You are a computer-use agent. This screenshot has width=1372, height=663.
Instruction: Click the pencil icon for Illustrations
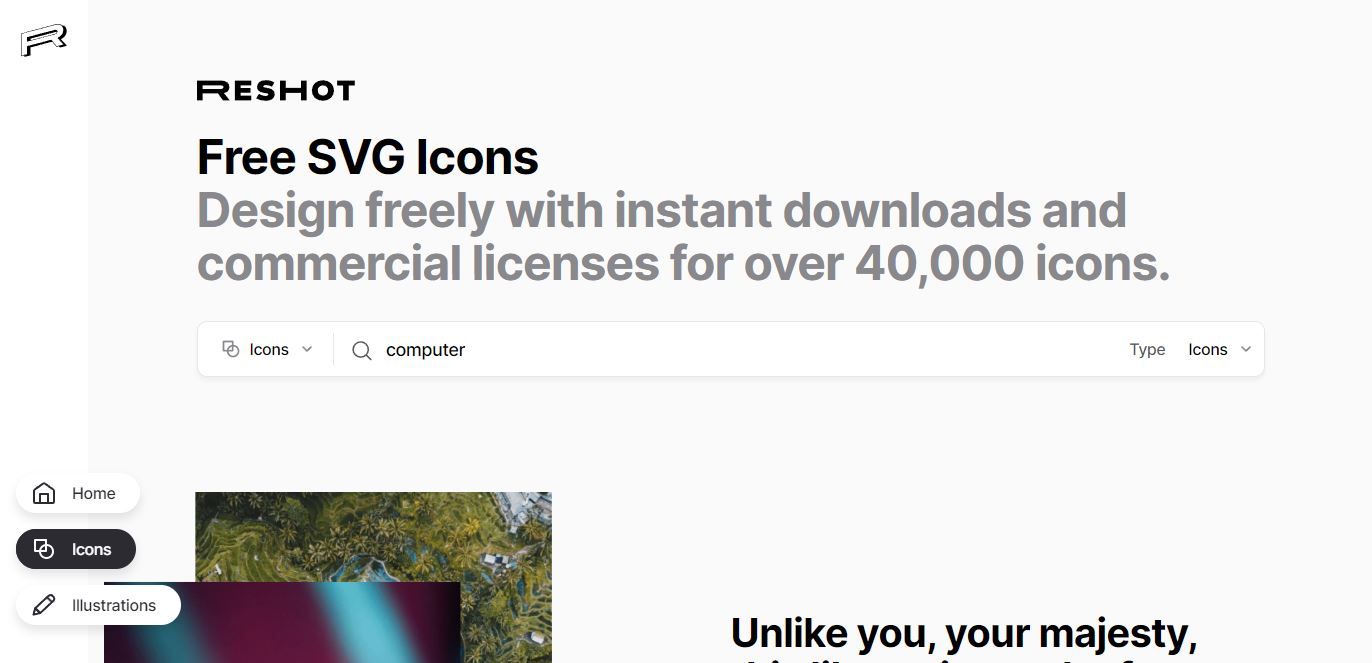point(44,605)
